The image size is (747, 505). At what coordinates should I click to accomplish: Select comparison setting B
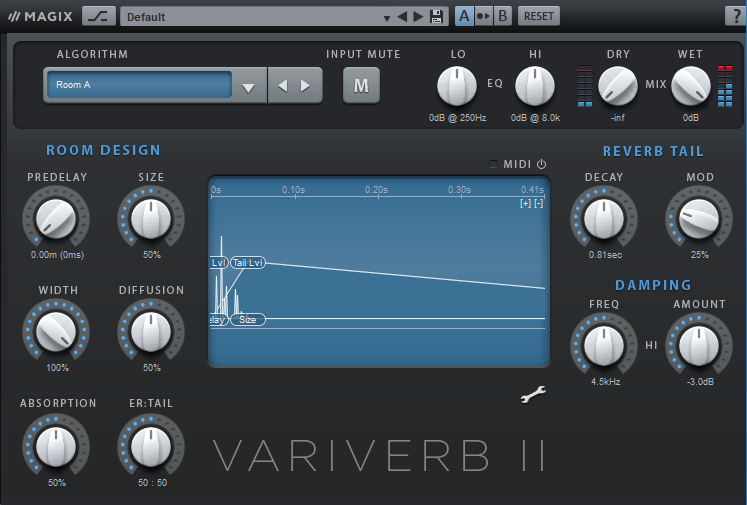click(502, 16)
